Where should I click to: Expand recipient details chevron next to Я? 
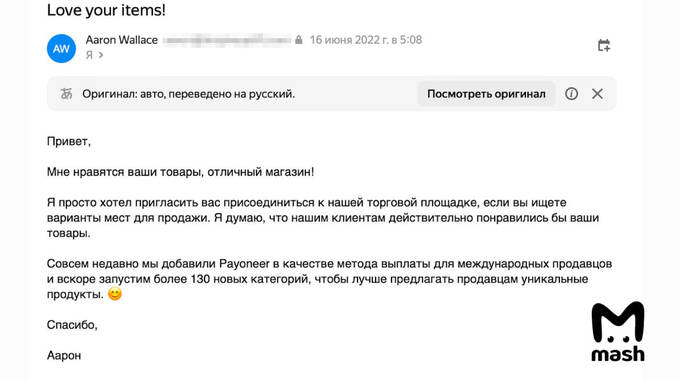[101, 55]
